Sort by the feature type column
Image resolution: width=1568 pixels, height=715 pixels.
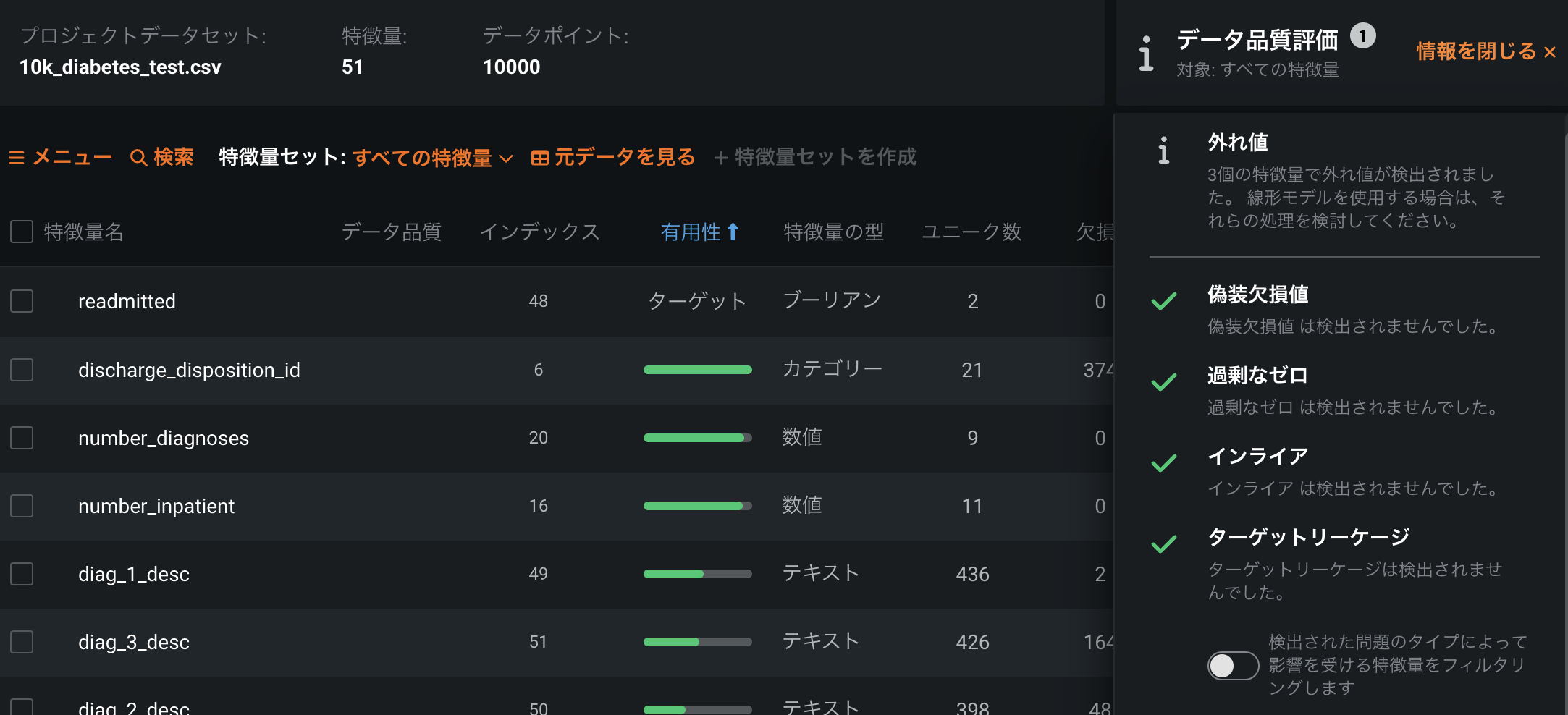click(x=833, y=232)
